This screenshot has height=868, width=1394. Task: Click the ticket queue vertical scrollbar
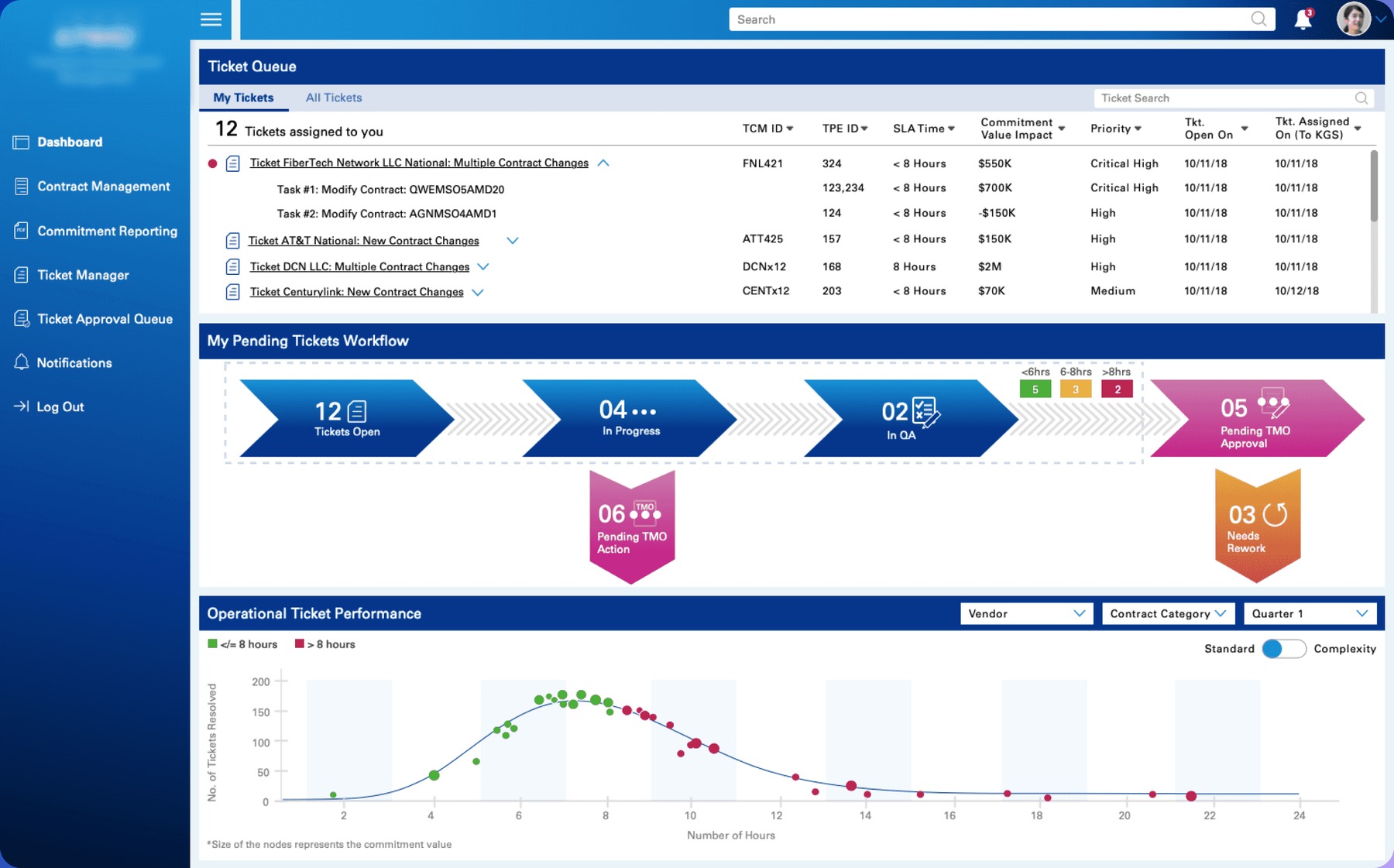tap(1374, 186)
